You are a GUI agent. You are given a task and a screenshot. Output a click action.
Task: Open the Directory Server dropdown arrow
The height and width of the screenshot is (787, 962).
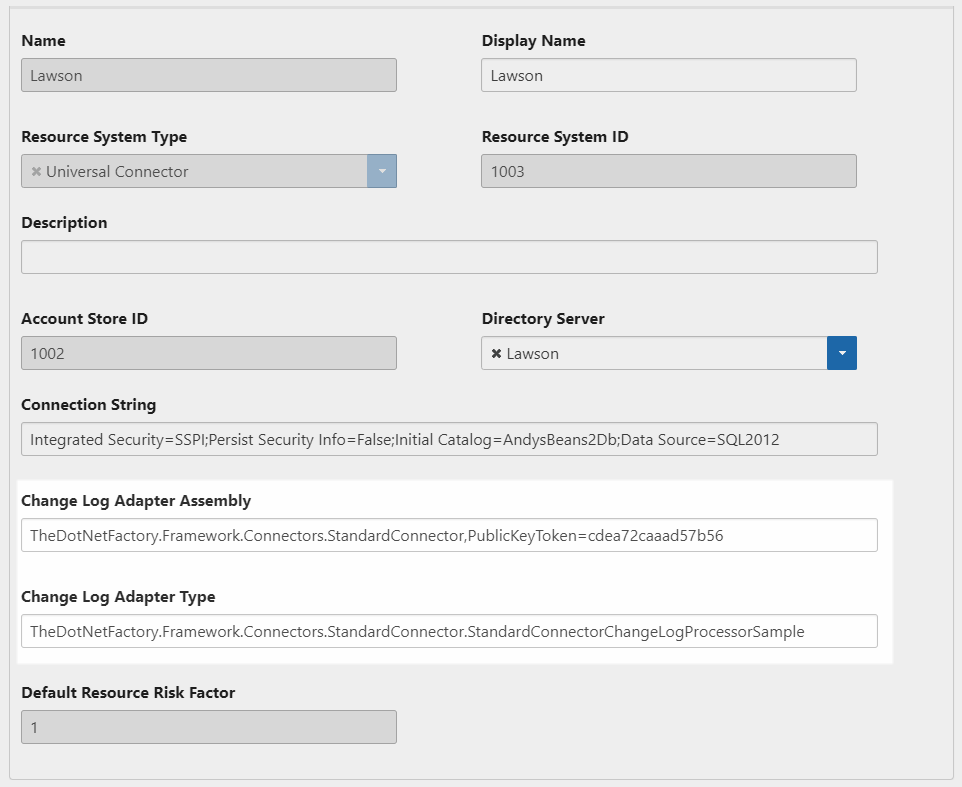[841, 353]
